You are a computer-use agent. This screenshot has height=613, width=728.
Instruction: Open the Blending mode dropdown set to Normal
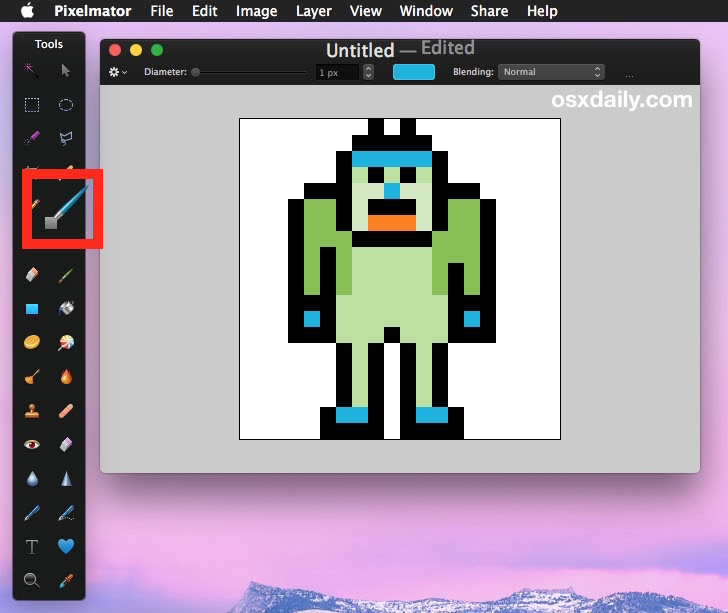[553, 72]
